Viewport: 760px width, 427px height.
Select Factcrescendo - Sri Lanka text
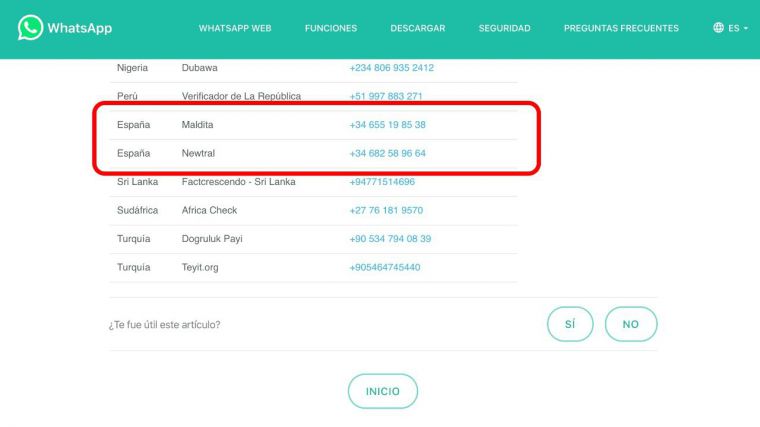tap(238, 182)
